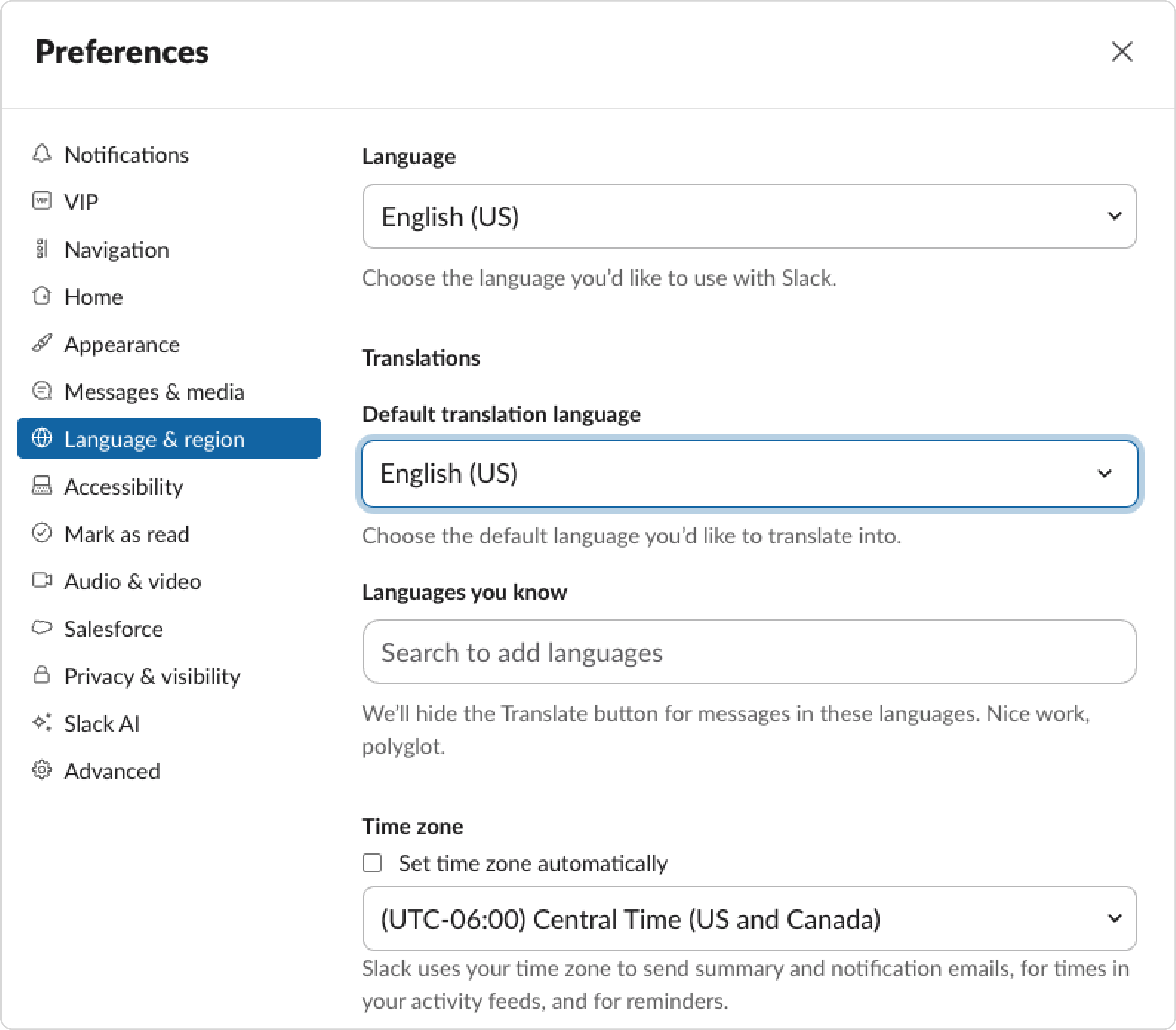The height and width of the screenshot is (1030, 1176).
Task: Open the Salesforce preferences section
Action: pyautogui.click(x=113, y=629)
